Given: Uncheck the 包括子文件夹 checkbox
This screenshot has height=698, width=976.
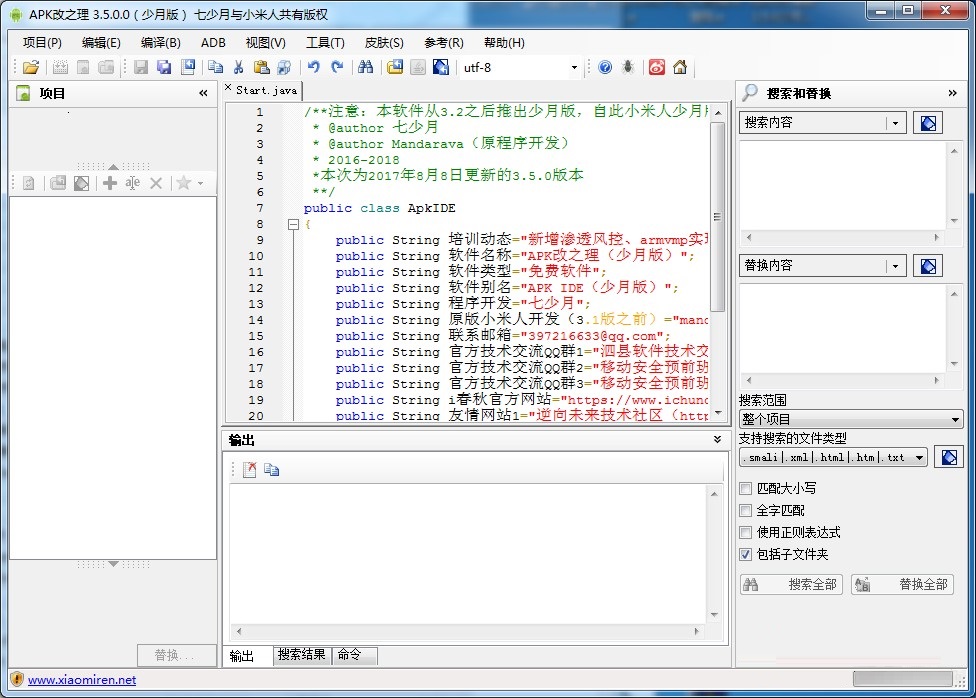Looking at the screenshot, I should pyautogui.click(x=746, y=554).
